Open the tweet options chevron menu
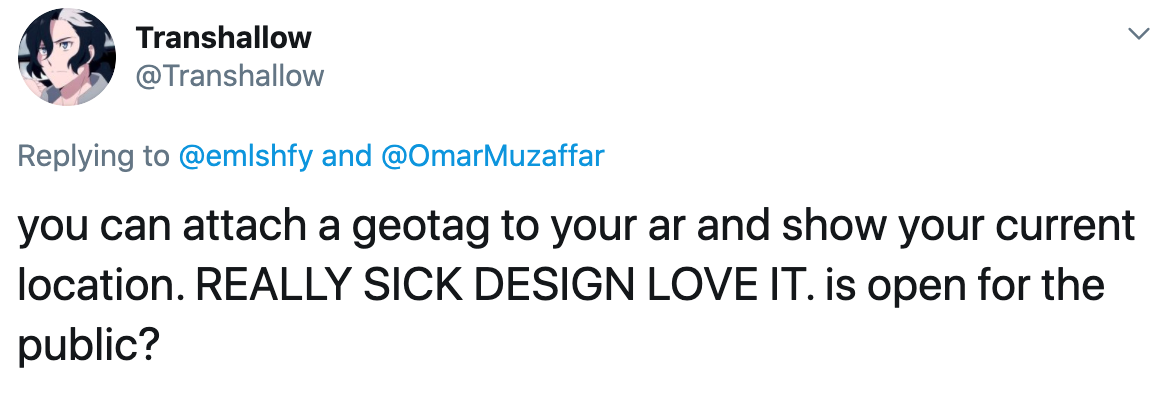 1139,34
